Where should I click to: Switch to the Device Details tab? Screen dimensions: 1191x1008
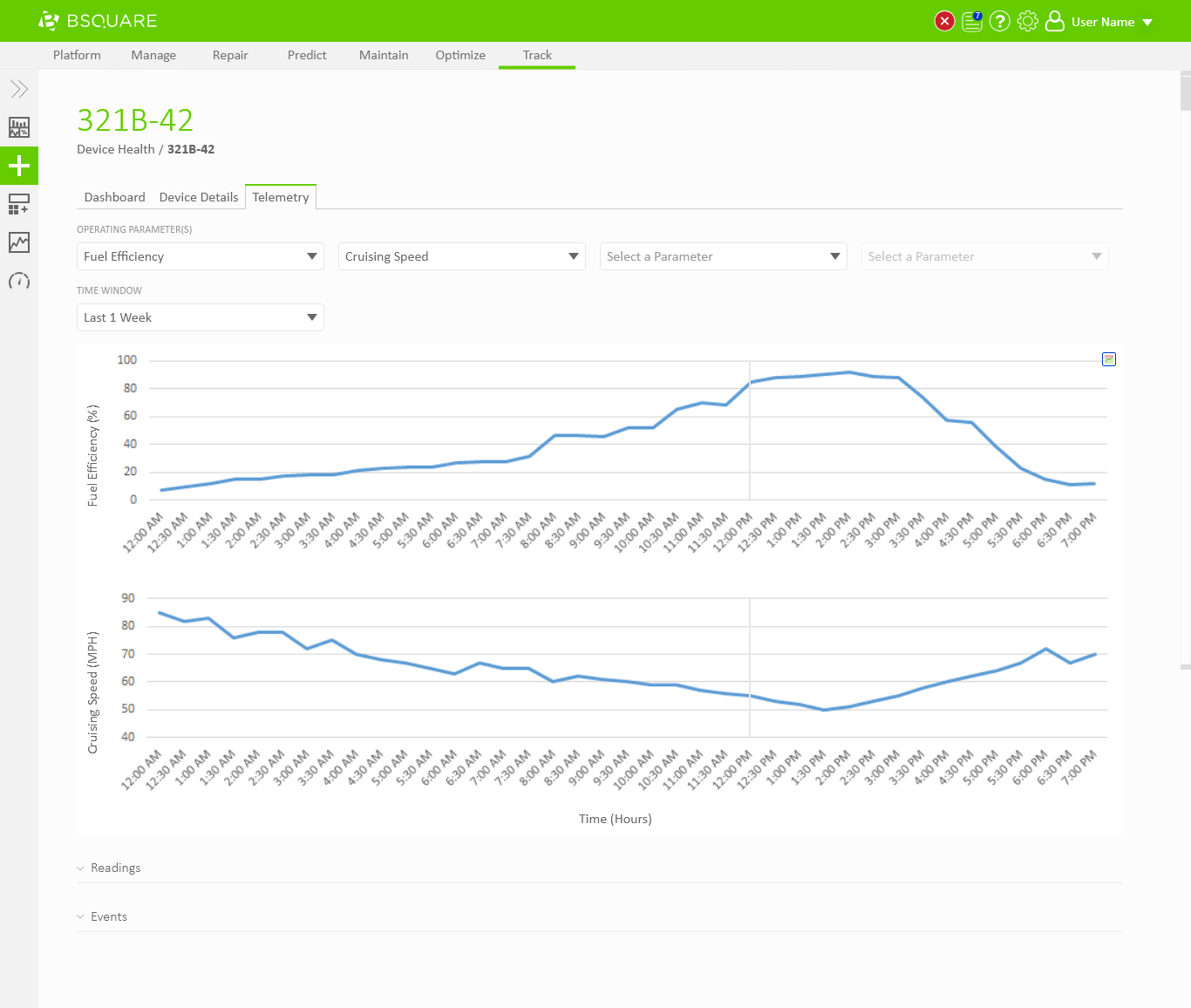(x=199, y=197)
